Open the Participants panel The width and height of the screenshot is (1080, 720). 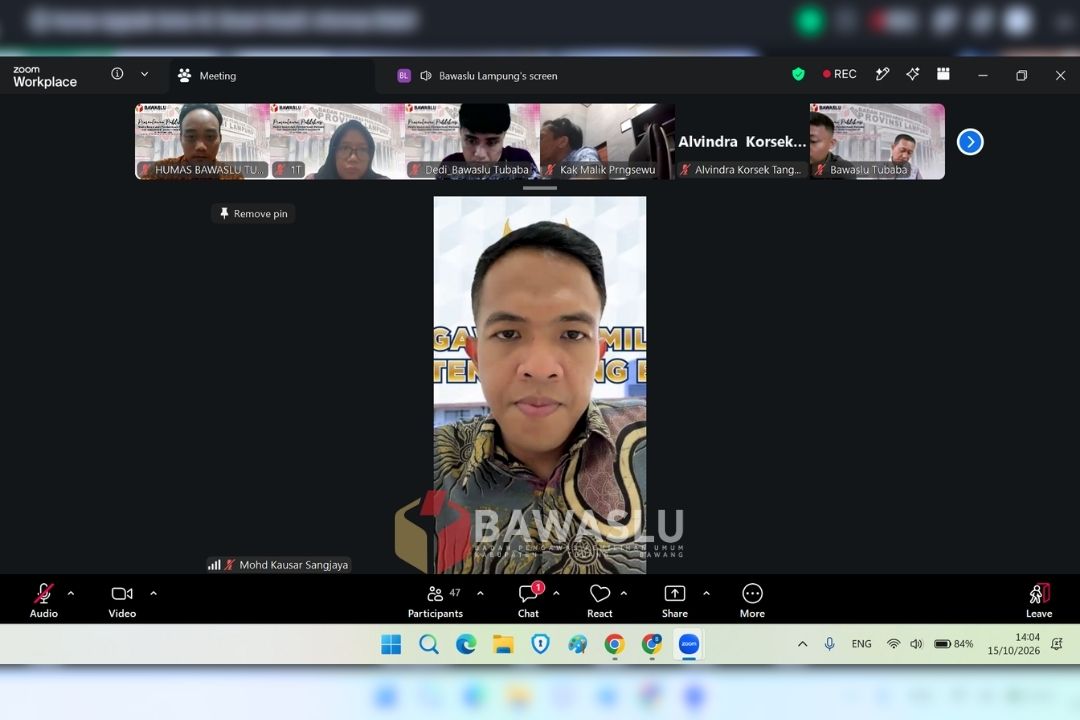pos(435,600)
